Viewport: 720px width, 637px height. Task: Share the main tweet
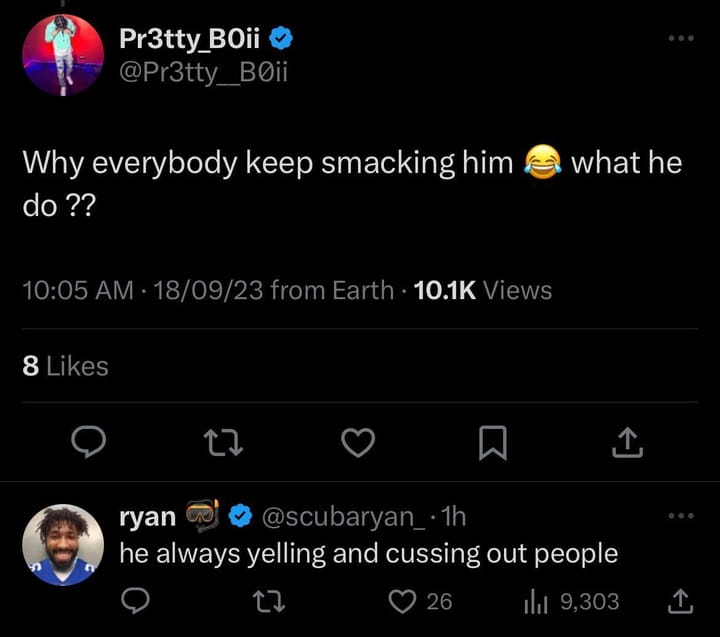point(626,441)
